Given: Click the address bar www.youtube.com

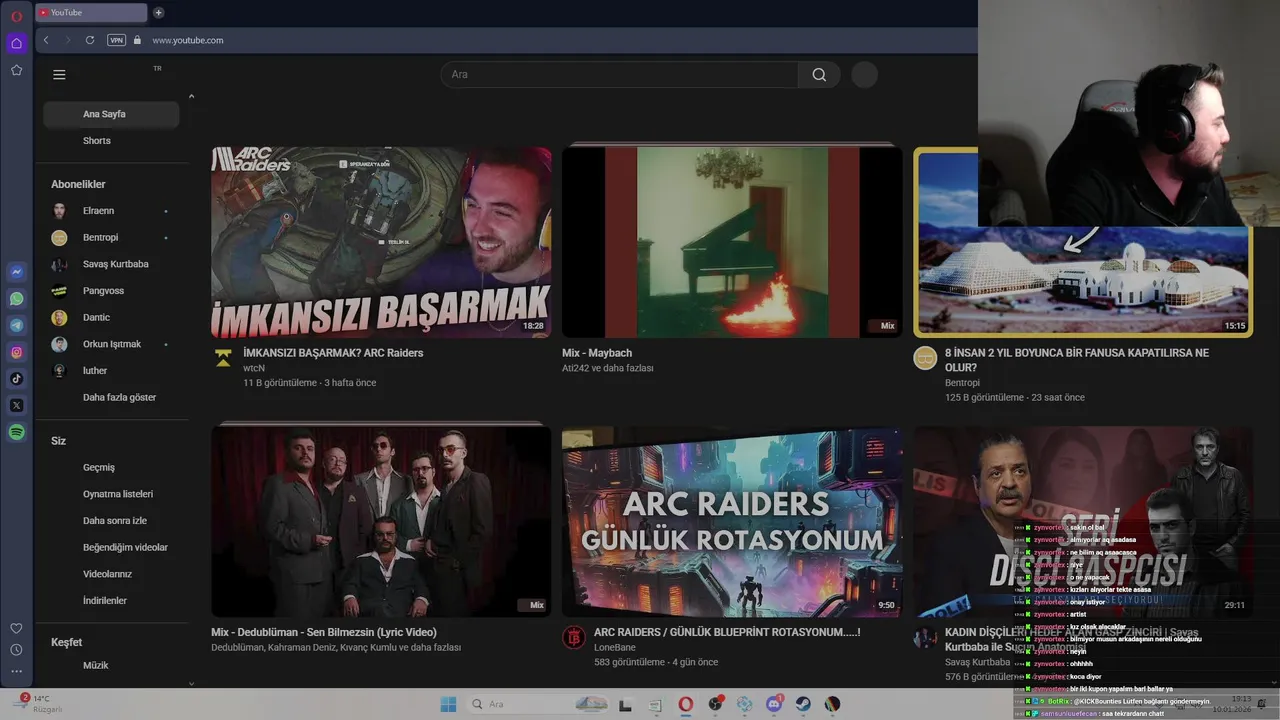Looking at the screenshot, I should point(188,40).
